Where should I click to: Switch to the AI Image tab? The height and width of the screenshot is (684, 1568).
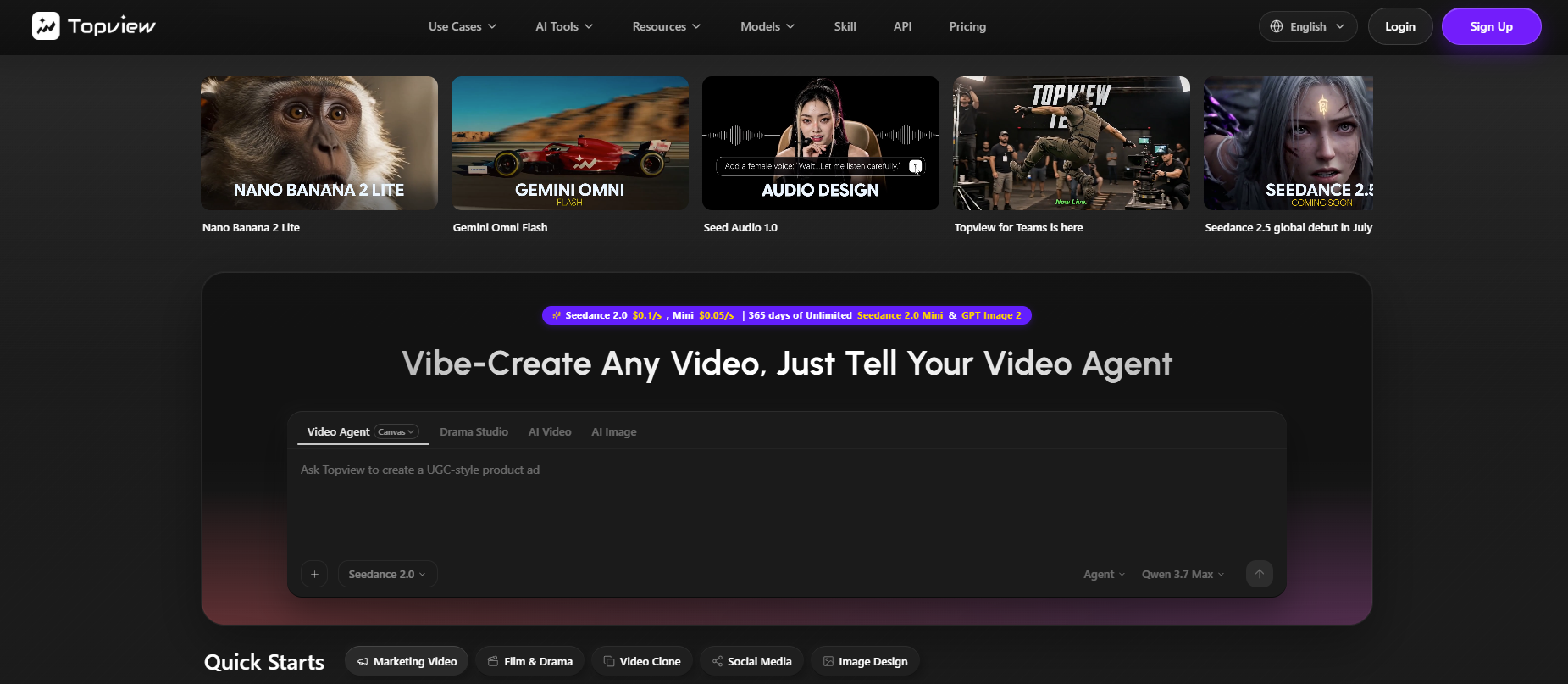click(614, 431)
